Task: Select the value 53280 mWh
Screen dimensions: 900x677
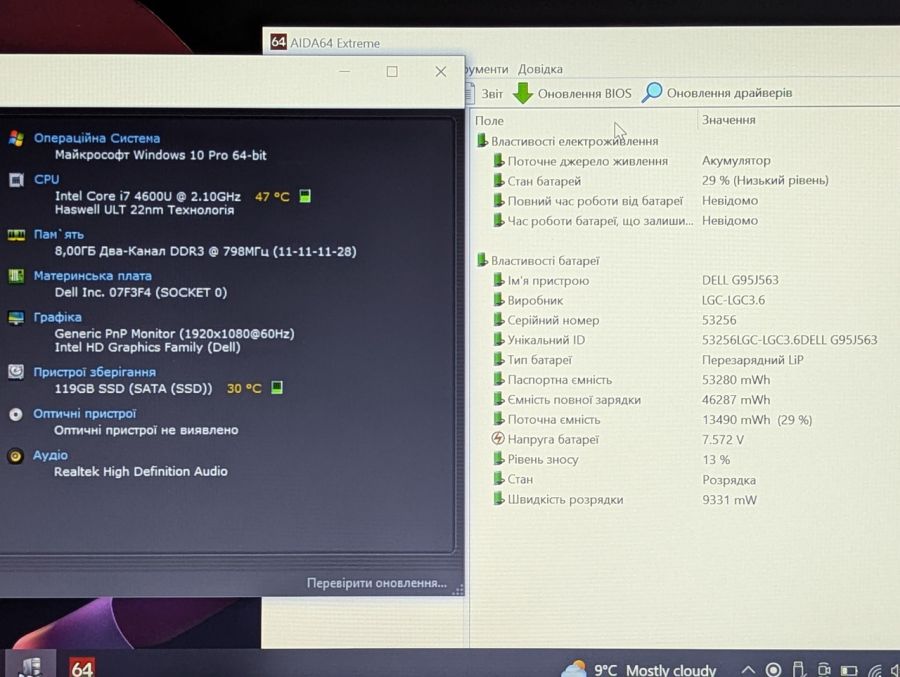Action: point(736,380)
